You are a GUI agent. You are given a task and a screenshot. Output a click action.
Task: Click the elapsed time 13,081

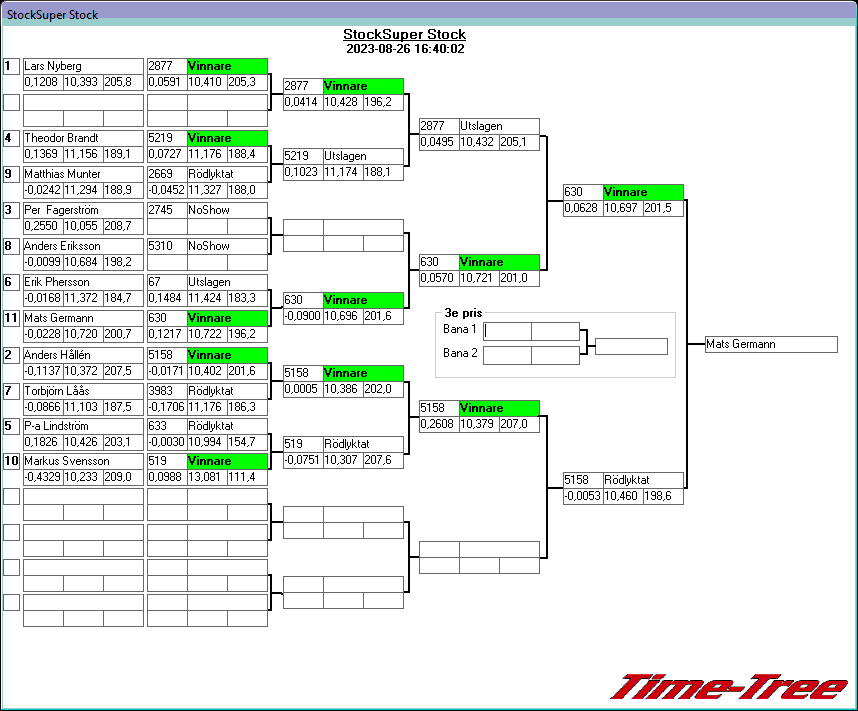click(207, 477)
